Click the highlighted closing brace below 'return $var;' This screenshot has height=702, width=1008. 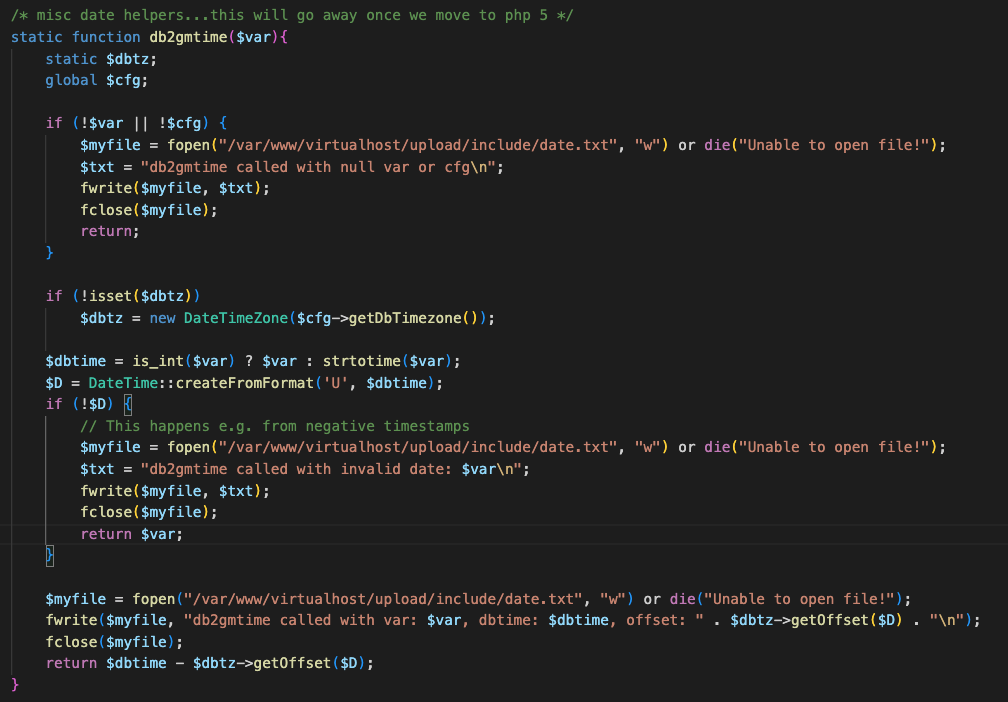point(50,555)
